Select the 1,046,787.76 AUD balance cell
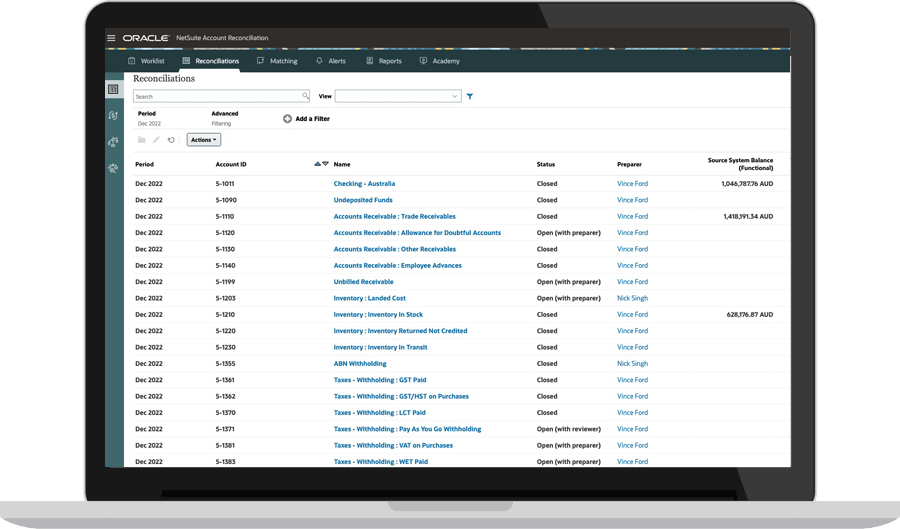The image size is (900, 529). pyautogui.click(x=747, y=184)
